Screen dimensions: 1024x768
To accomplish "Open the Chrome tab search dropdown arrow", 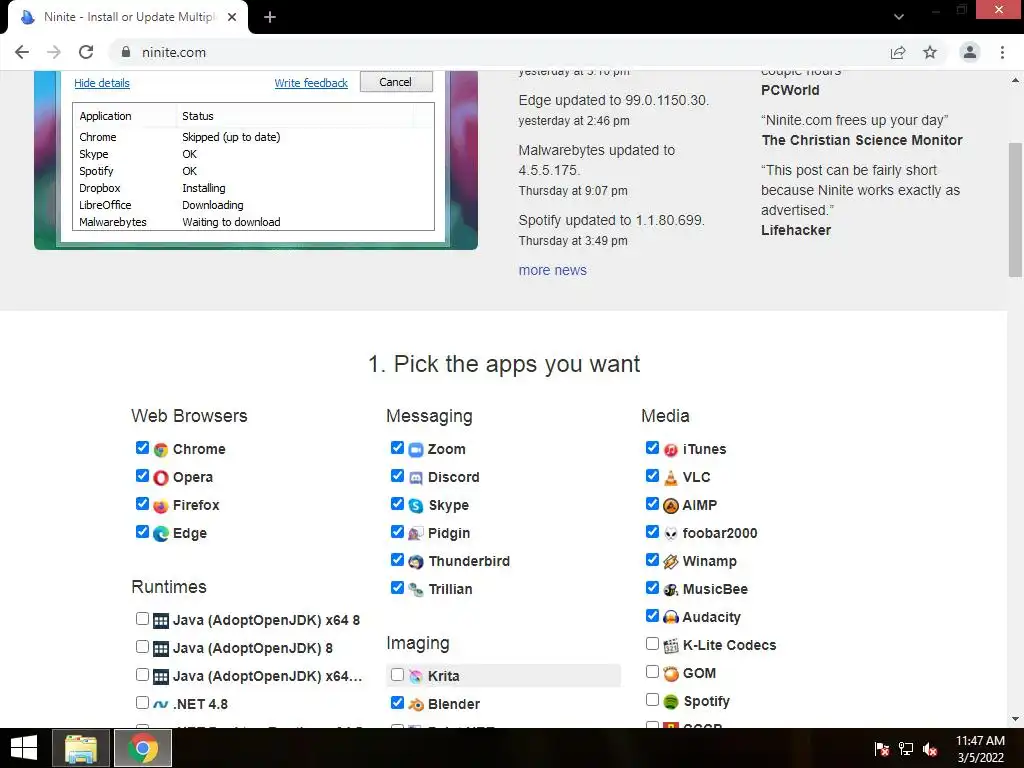I will [x=899, y=17].
